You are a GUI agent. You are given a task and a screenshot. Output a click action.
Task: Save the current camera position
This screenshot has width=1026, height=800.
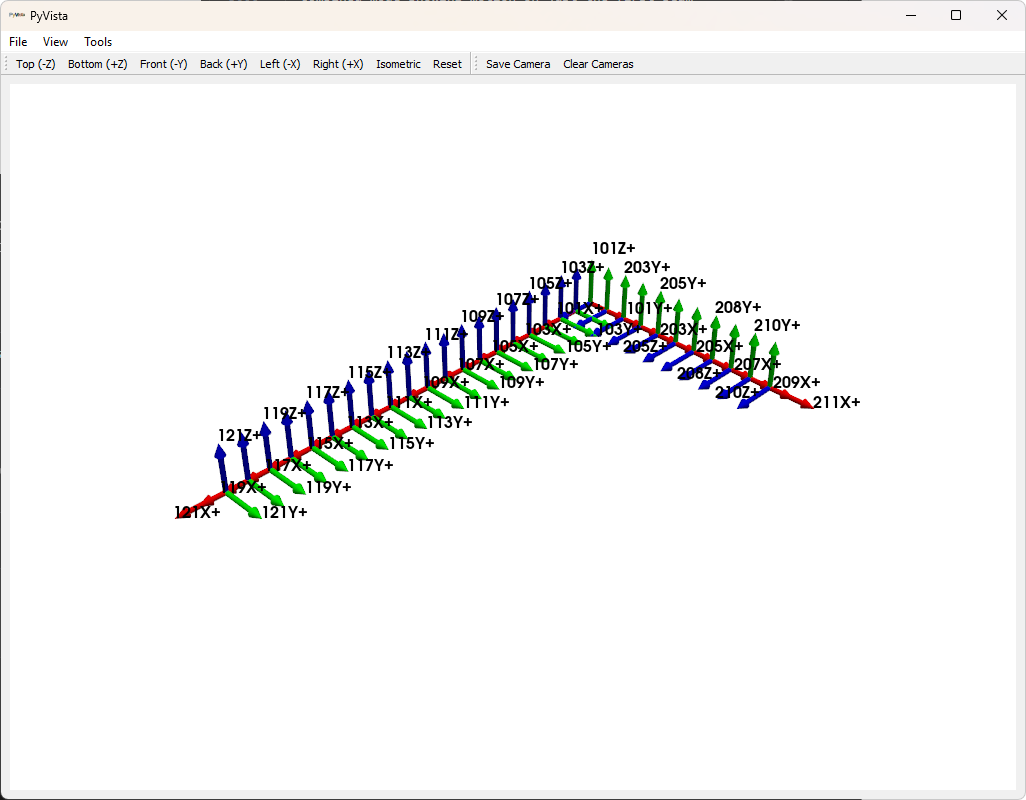(x=517, y=63)
